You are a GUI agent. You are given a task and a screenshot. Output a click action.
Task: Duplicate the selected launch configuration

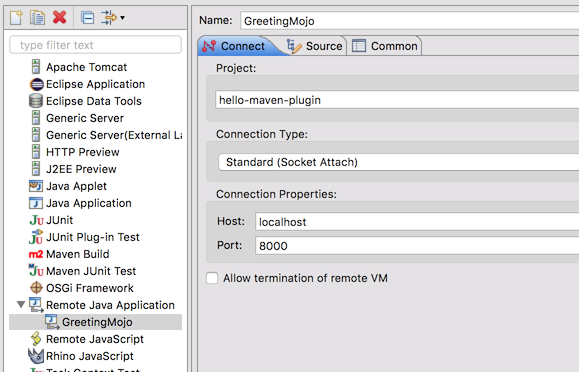[x=38, y=17]
